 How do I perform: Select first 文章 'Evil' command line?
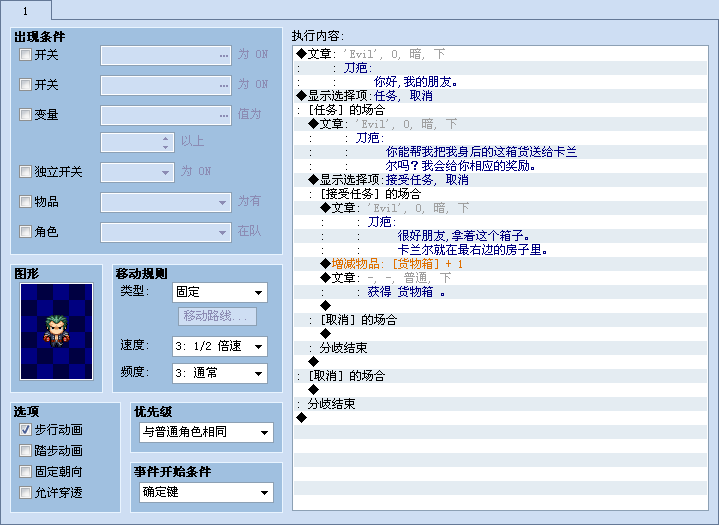[501, 54]
